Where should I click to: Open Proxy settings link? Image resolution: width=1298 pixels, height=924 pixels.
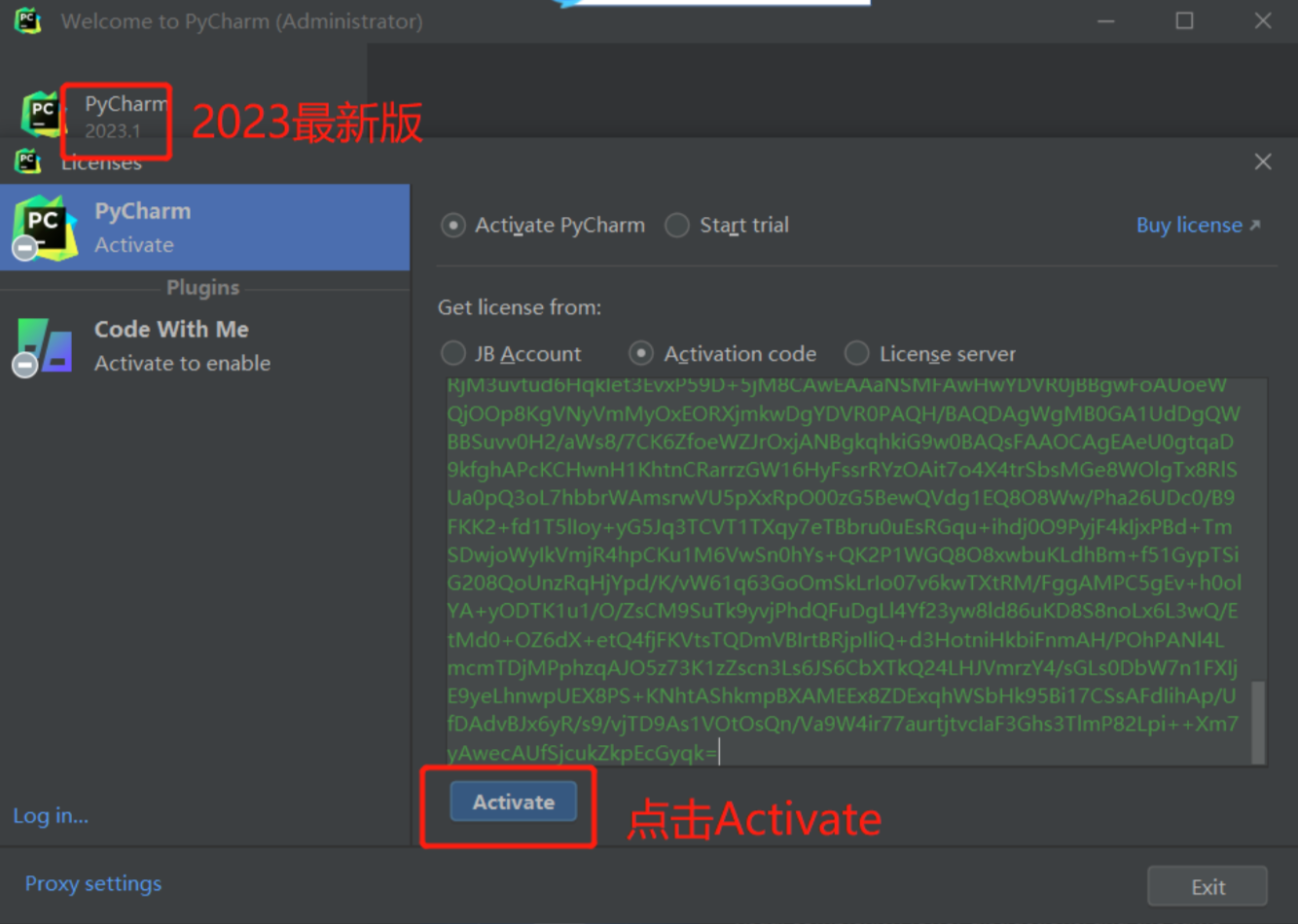pyautogui.click(x=93, y=884)
